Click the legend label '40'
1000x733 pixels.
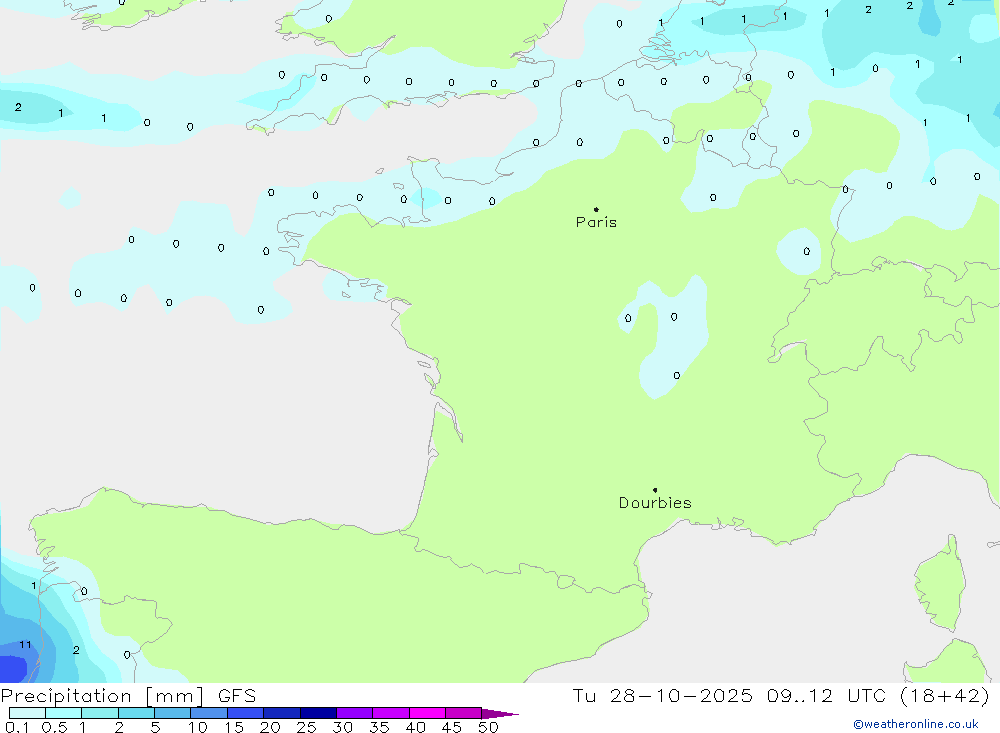pos(416,727)
